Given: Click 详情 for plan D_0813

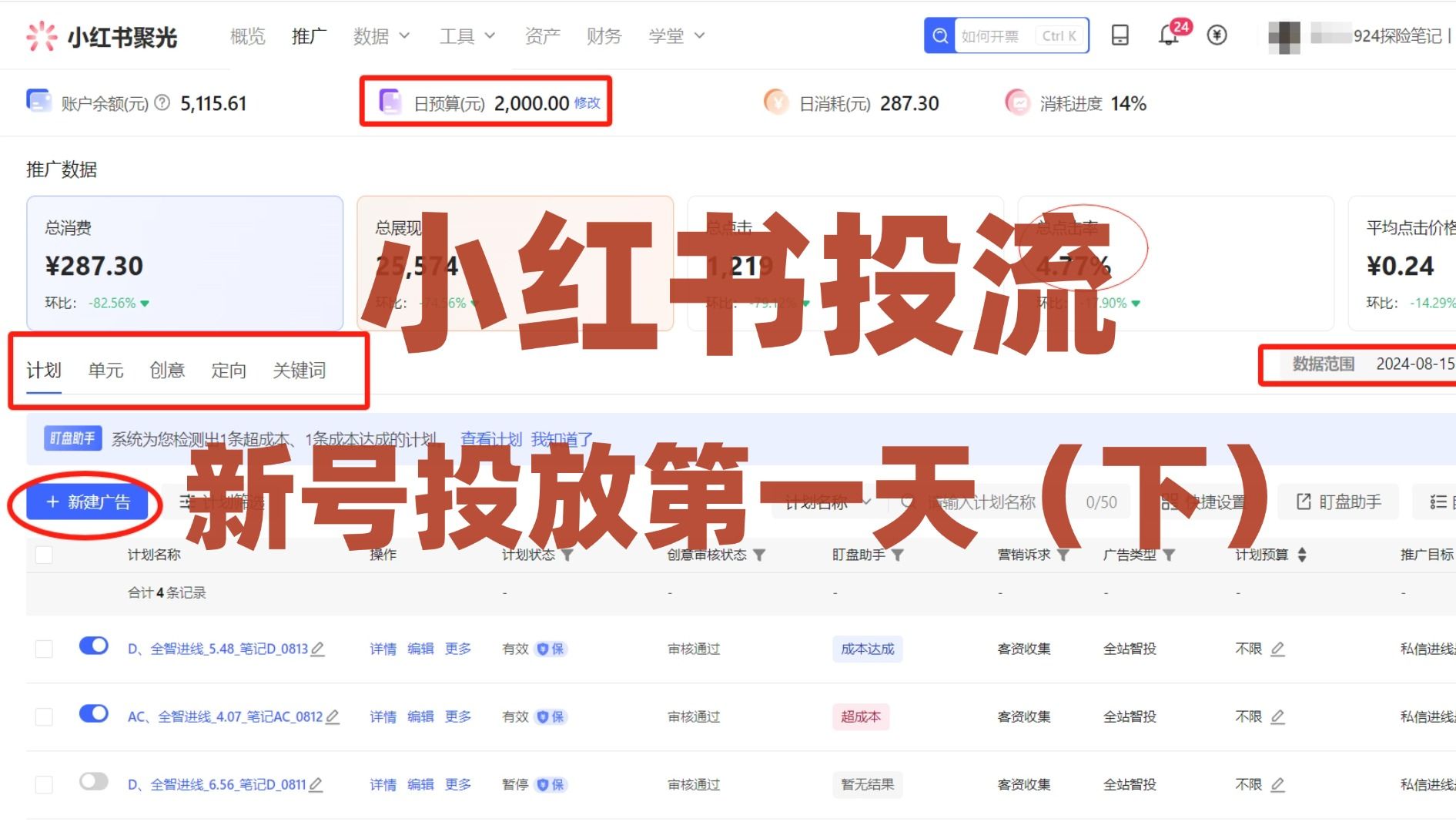Looking at the screenshot, I should pyautogui.click(x=383, y=649).
